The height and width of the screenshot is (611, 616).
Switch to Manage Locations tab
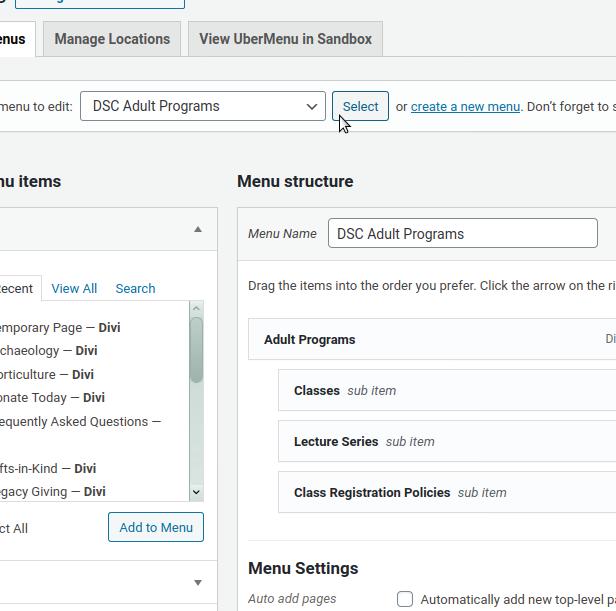pyautogui.click(x=112, y=39)
